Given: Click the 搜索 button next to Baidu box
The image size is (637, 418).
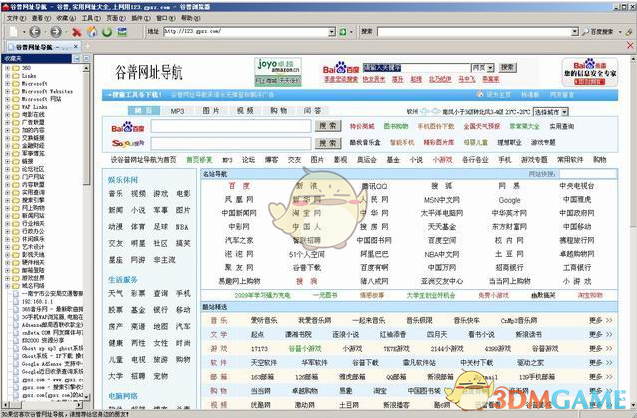Looking at the screenshot, I should [x=328, y=127].
